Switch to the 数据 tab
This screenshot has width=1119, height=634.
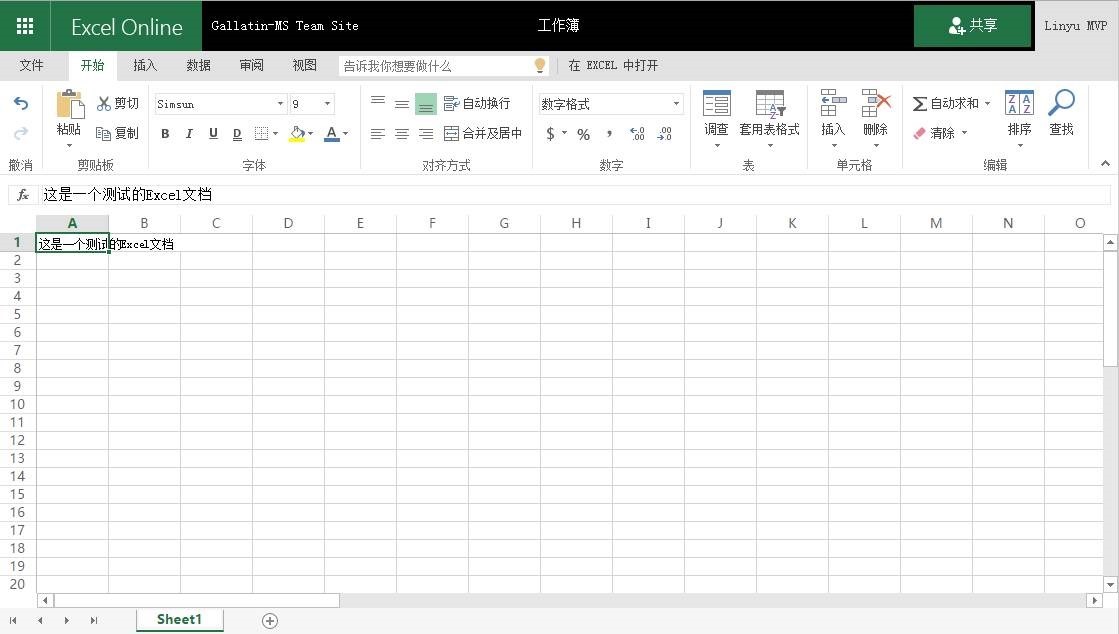pos(198,66)
